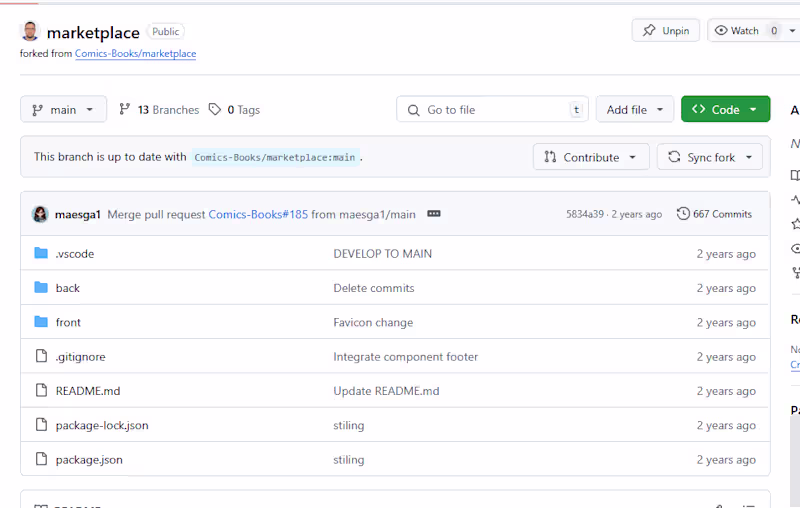Click the code brackets icon in Code button
800x508 pixels.
coord(698,109)
